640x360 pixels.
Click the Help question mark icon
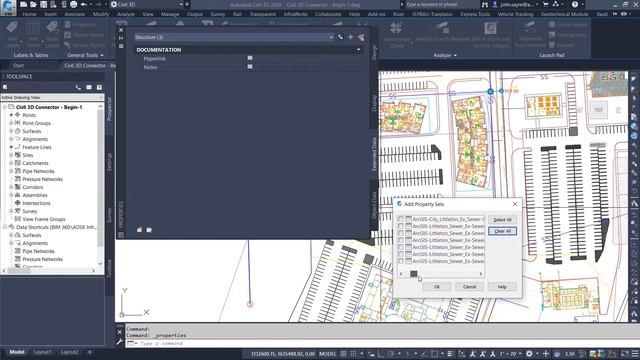pyautogui.click(x=575, y=4)
